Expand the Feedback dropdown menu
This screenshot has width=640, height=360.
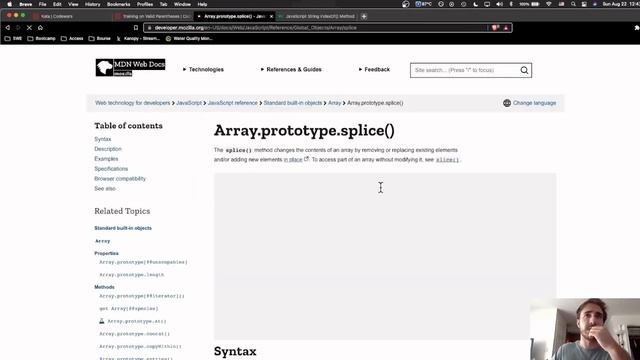point(374,70)
